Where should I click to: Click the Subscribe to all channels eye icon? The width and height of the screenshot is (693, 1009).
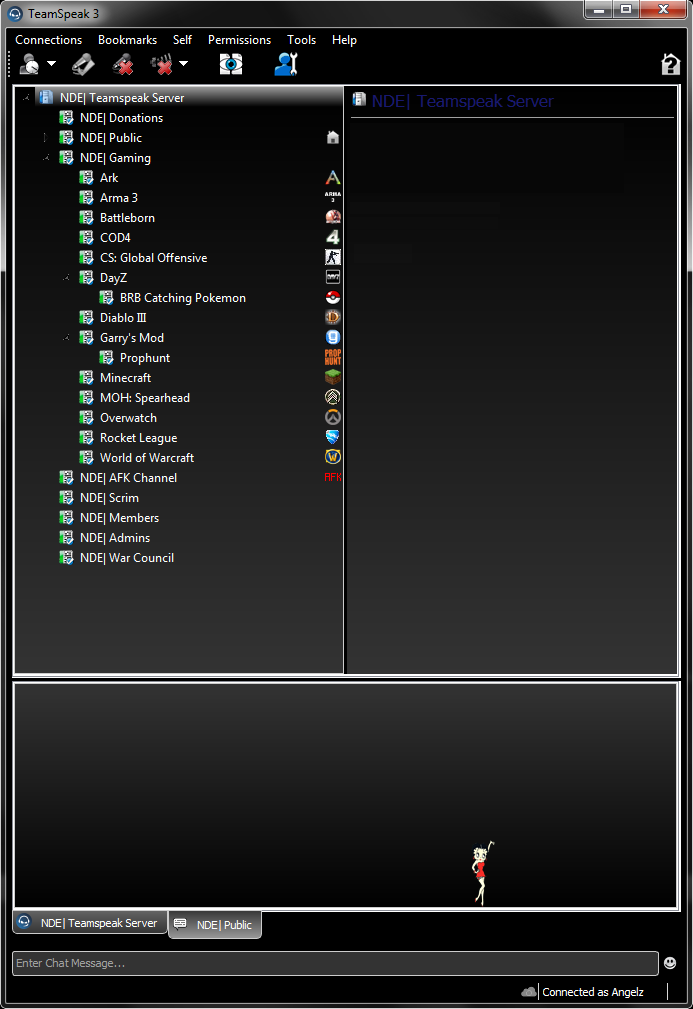(x=231, y=64)
